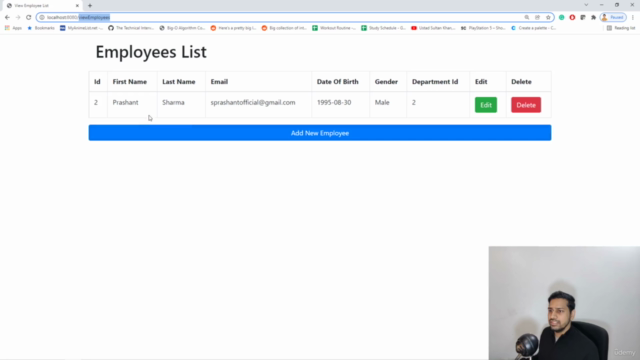Click the Employees List heading
This screenshot has height=360, width=640.
[151, 52]
